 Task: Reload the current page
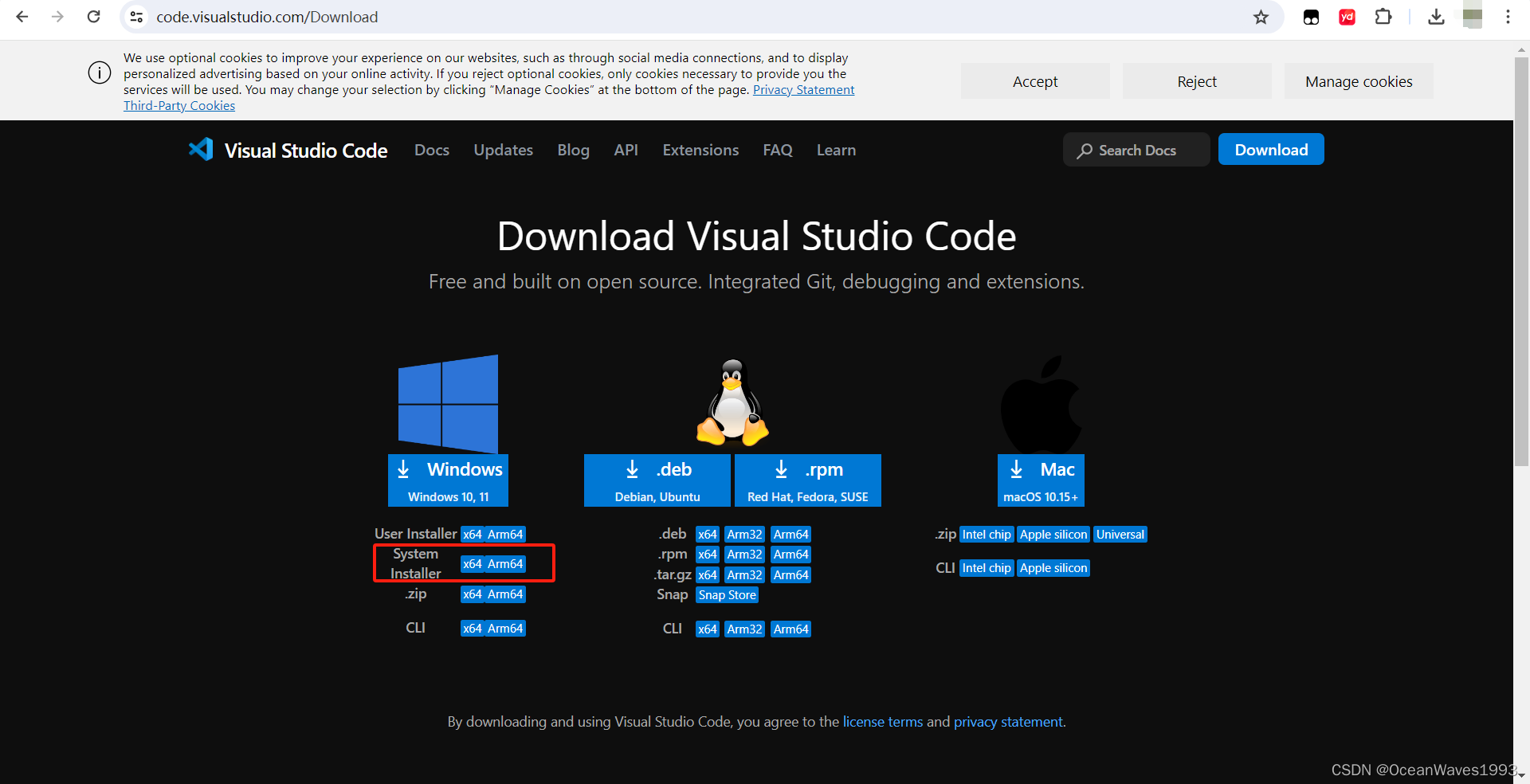coord(93,17)
